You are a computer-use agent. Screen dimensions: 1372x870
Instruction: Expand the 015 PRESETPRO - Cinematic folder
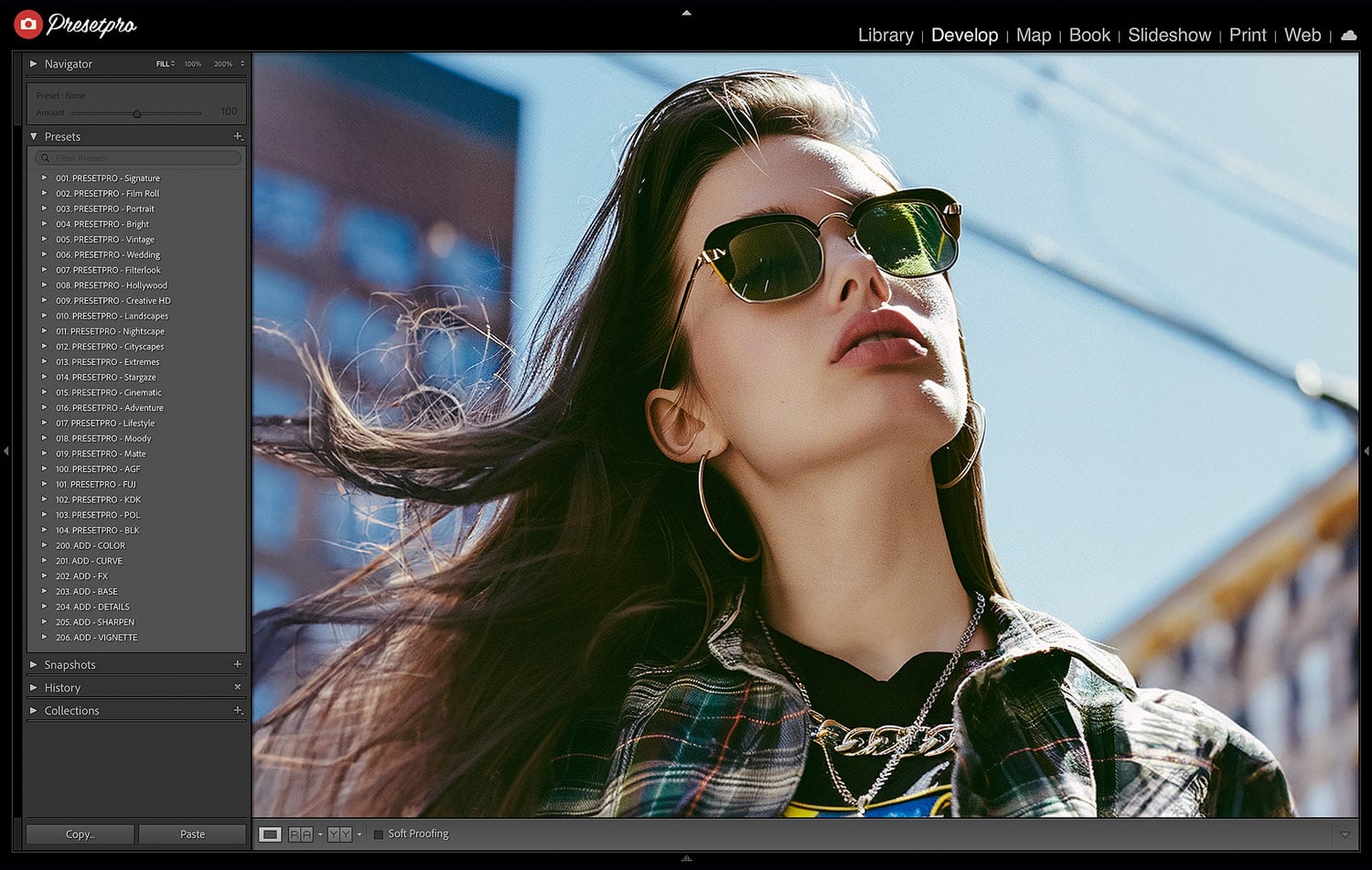pyautogui.click(x=44, y=392)
